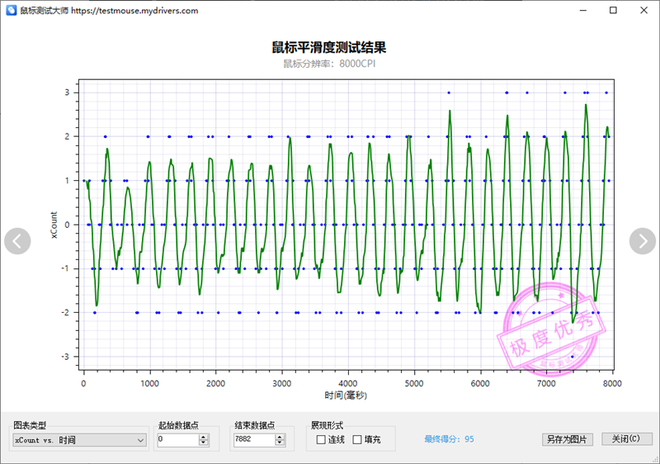
Task: Increase the 起始数据点 spinner value
Action: [x=204, y=435]
